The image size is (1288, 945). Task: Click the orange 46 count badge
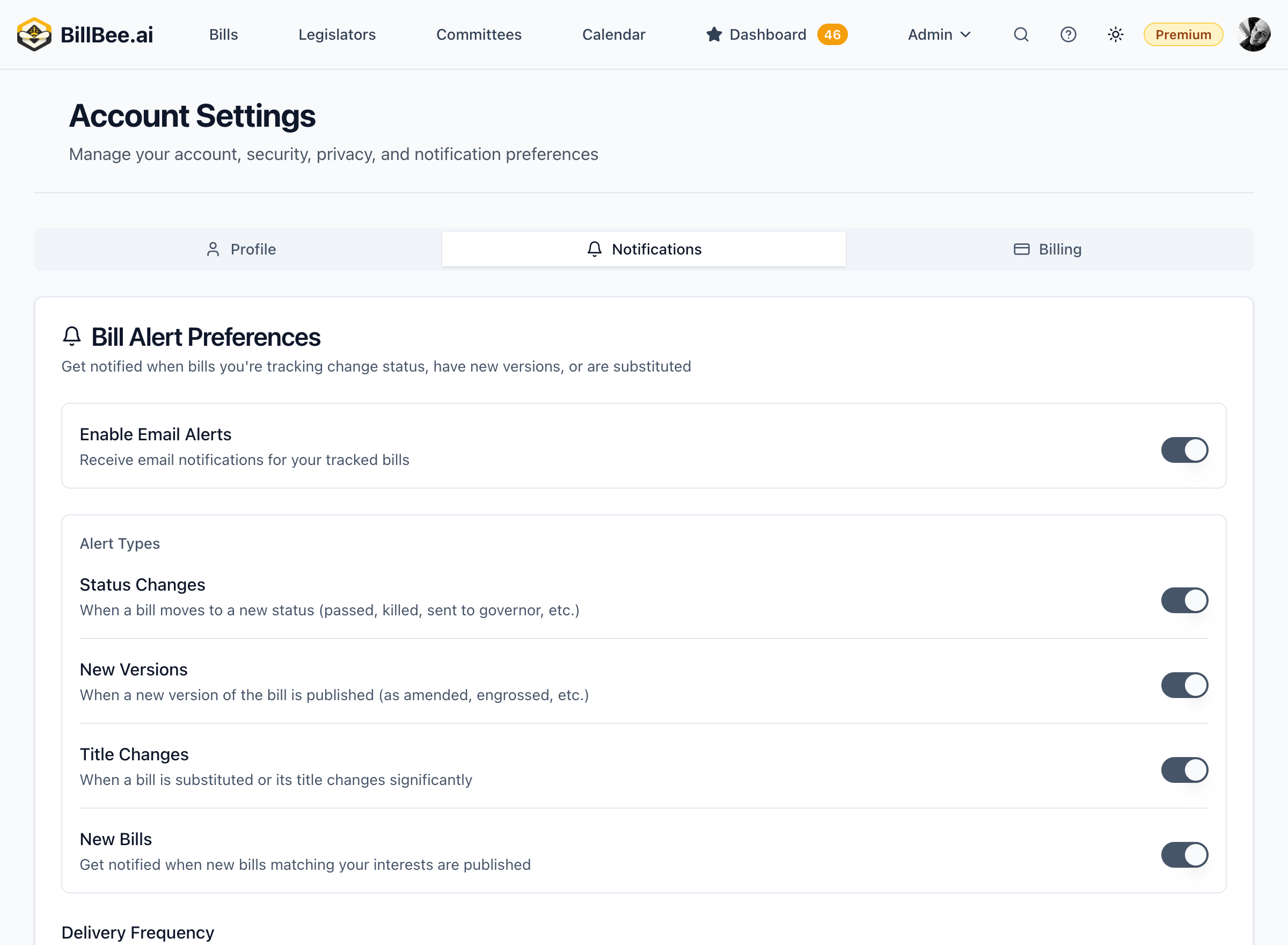832,34
